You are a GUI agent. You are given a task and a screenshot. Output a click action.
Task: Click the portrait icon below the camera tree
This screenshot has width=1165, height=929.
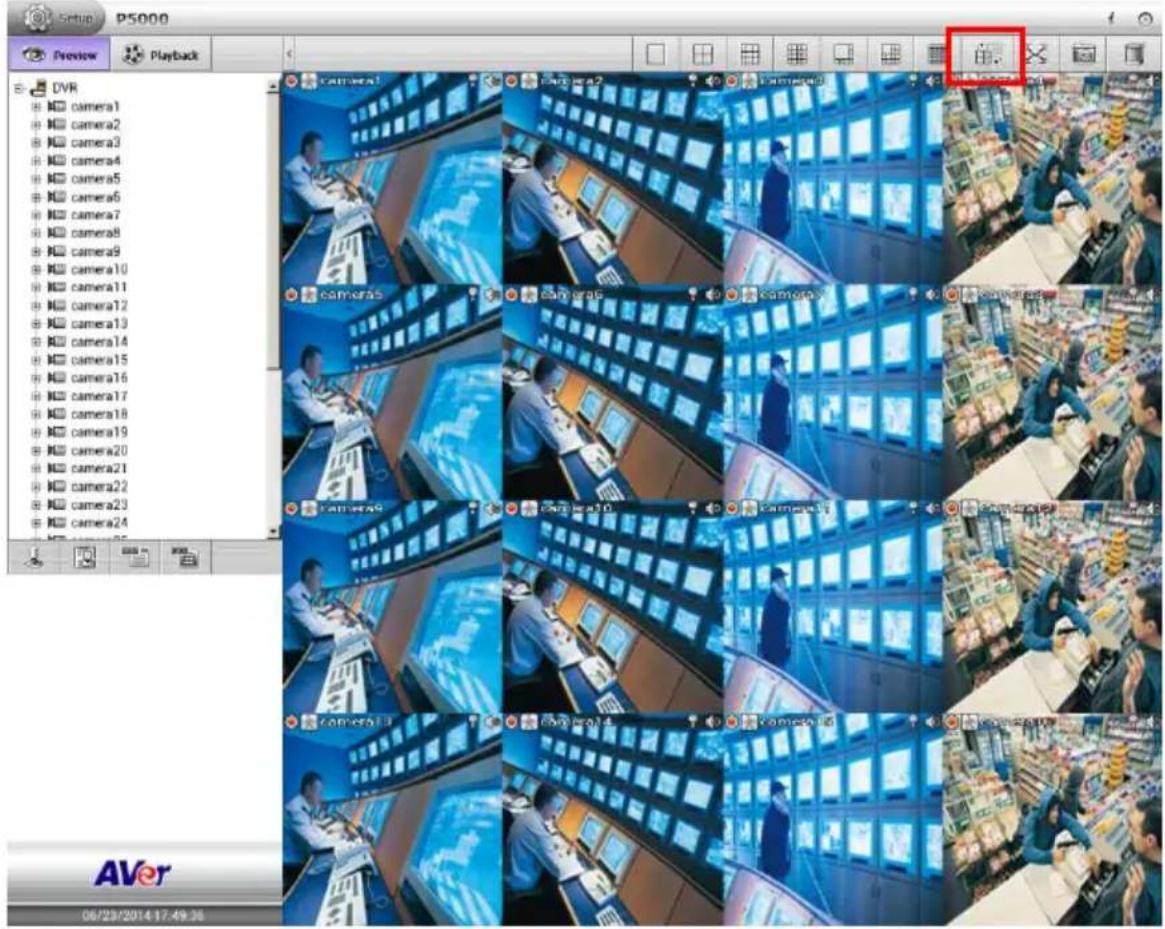click(x=85, y=557)
